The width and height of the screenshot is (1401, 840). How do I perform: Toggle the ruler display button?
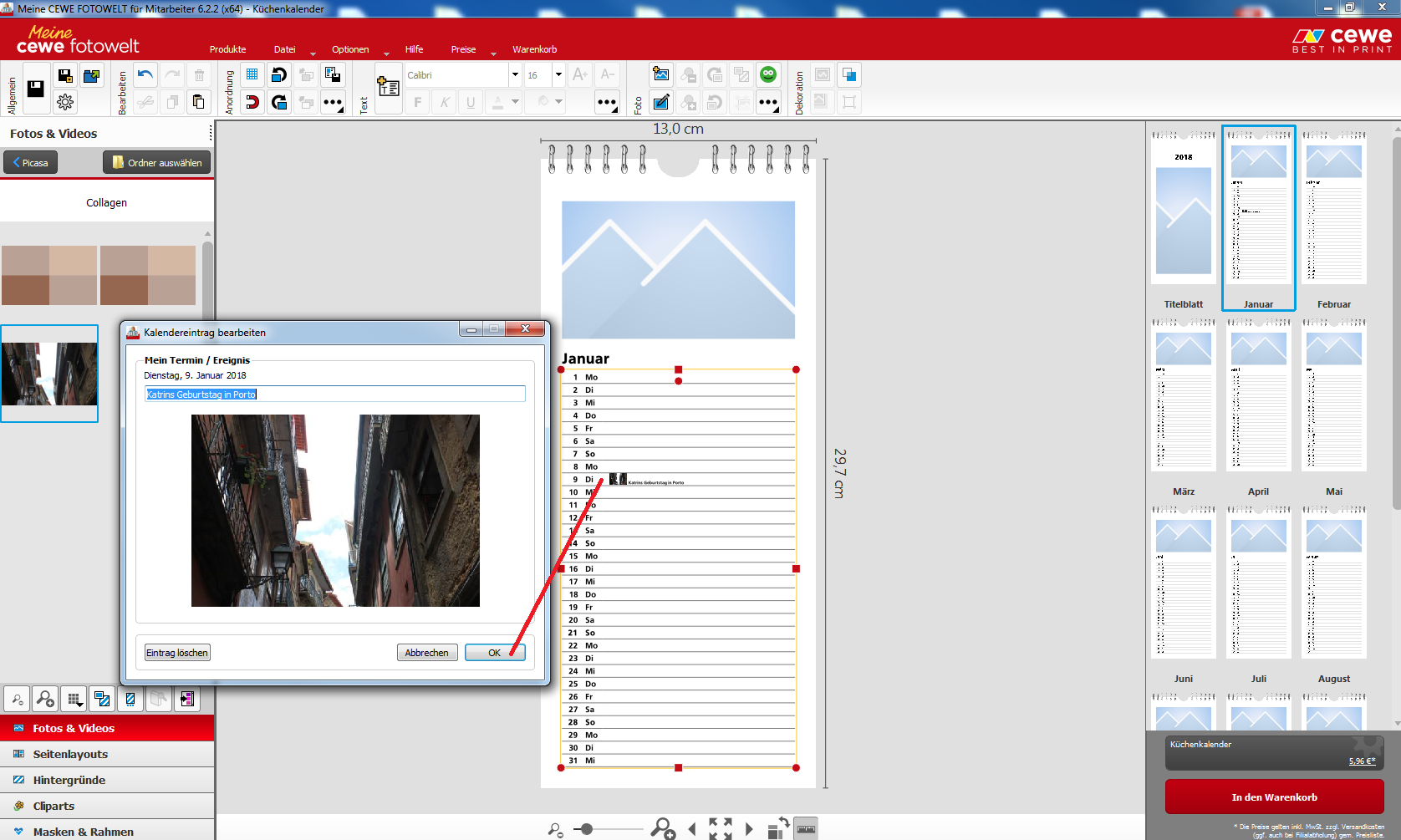(806, 828)
